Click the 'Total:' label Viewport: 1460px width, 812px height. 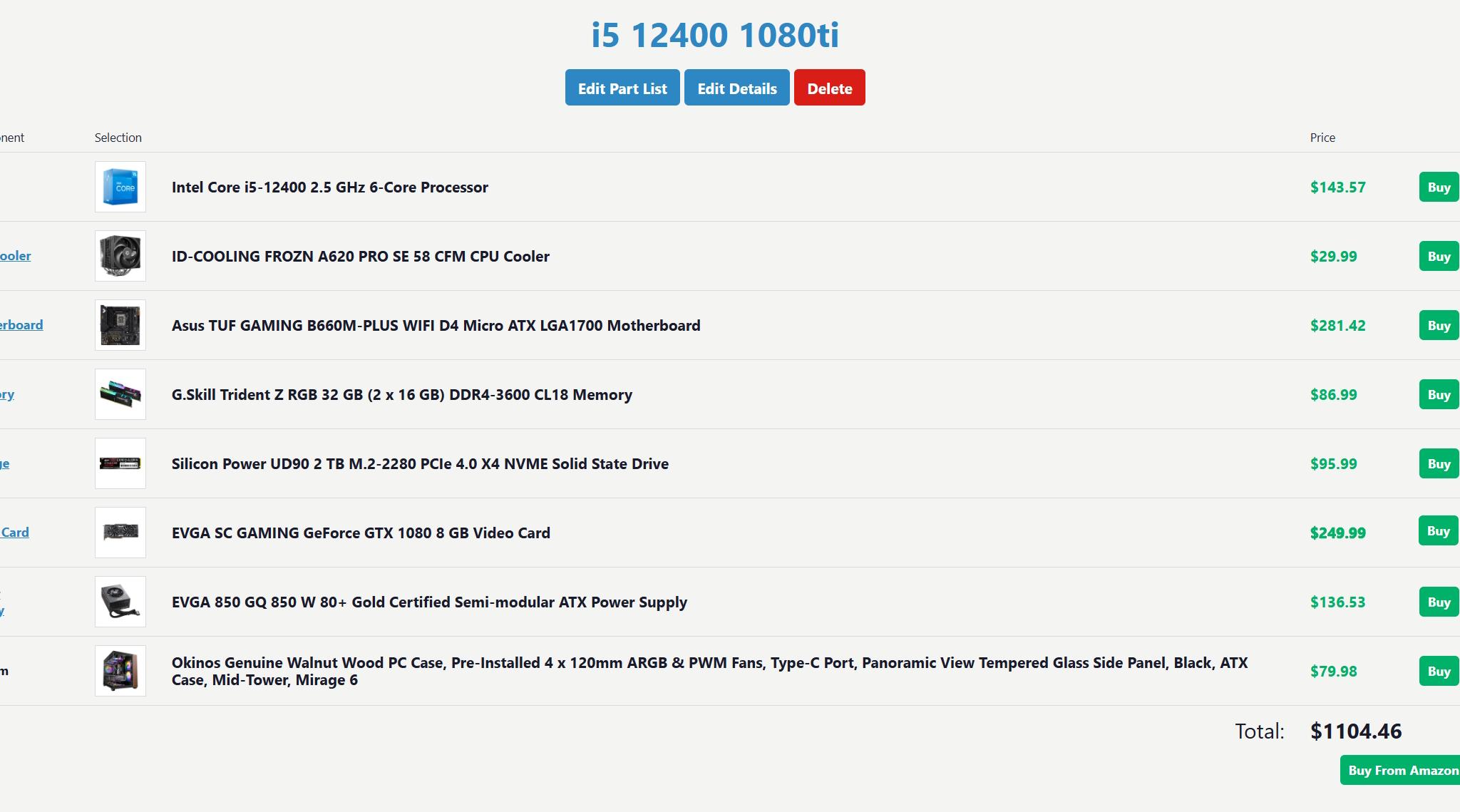(x=1260, y=731)
